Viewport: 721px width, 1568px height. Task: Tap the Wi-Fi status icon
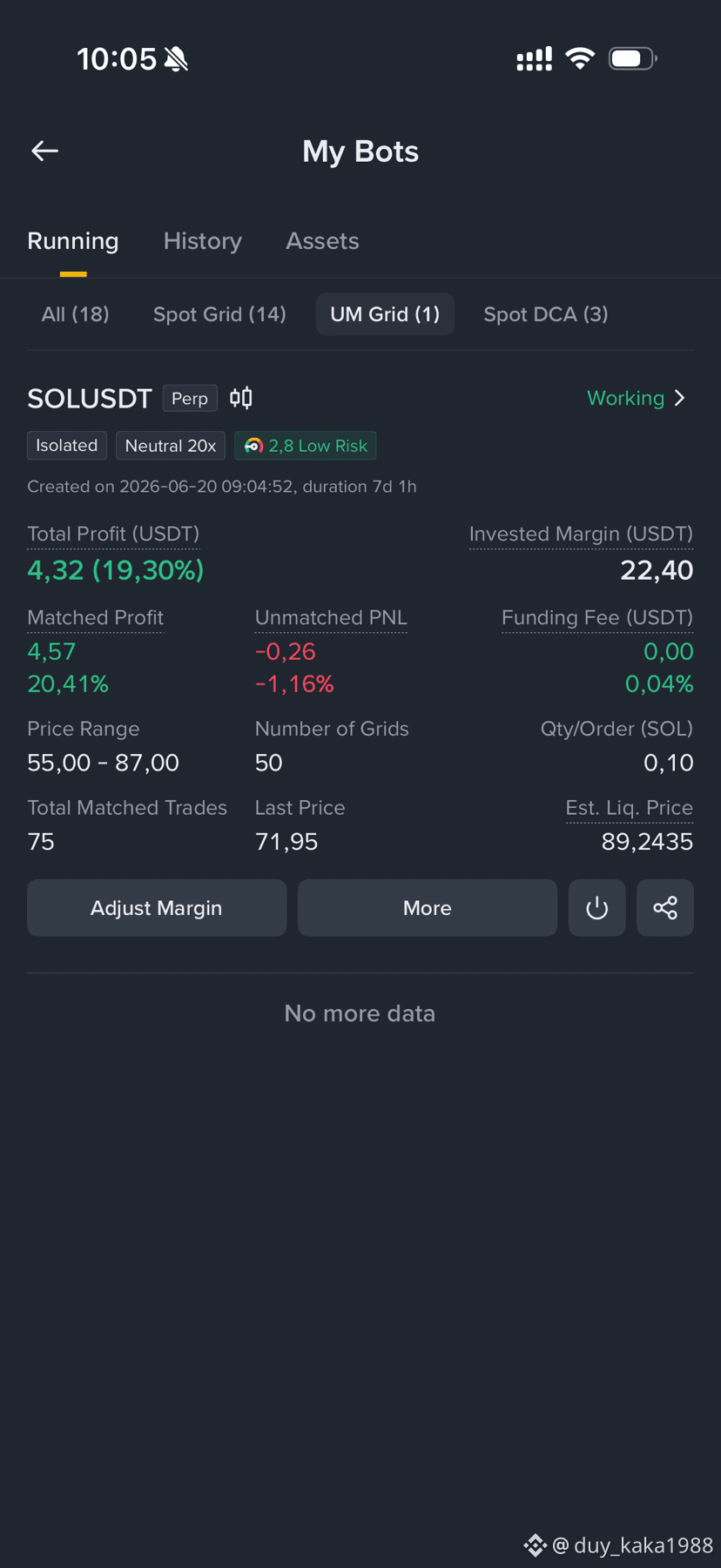coord(580,58)
